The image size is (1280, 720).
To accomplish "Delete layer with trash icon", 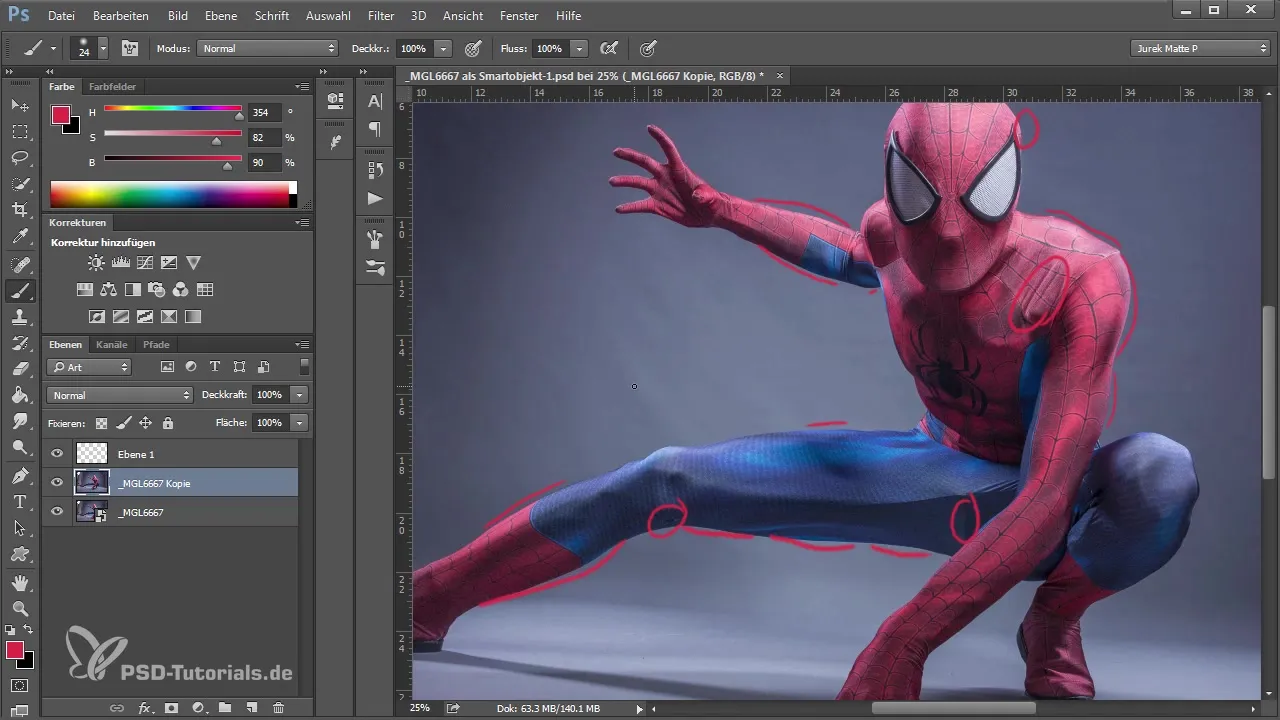I will [279, 708].
